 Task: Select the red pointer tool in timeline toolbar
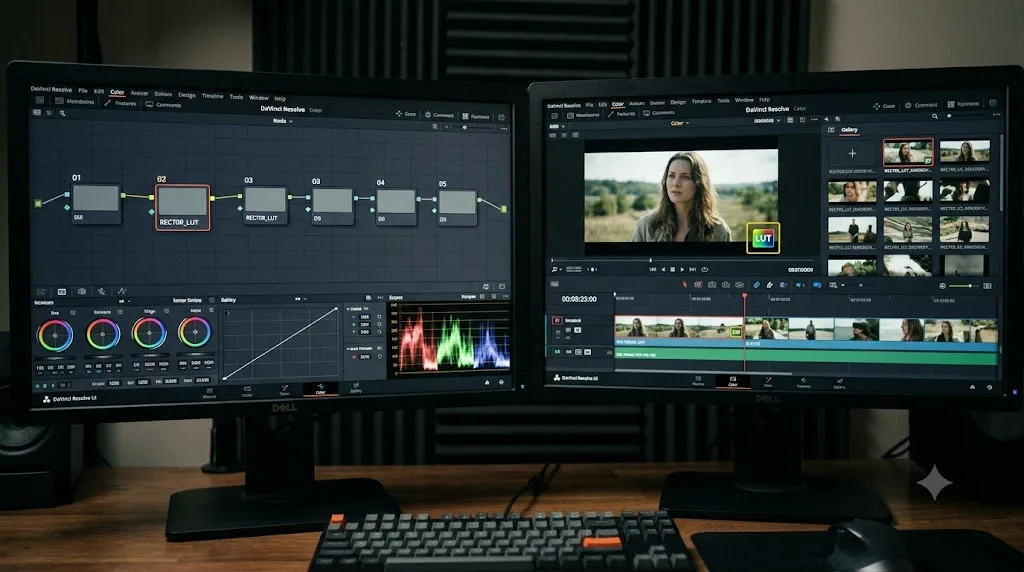(x=684, y=285)
